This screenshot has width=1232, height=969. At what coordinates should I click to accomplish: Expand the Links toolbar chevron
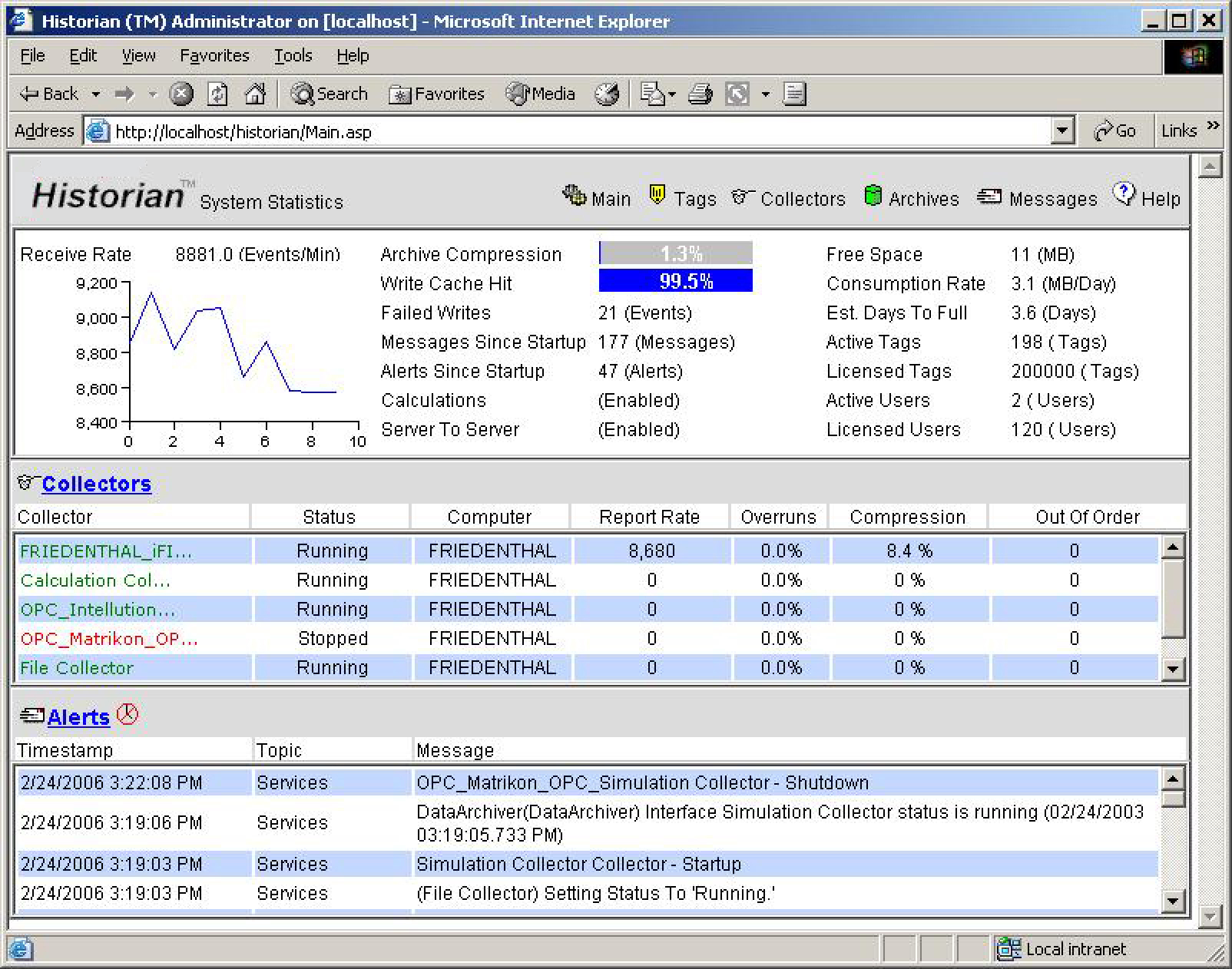click(1213, 125)
